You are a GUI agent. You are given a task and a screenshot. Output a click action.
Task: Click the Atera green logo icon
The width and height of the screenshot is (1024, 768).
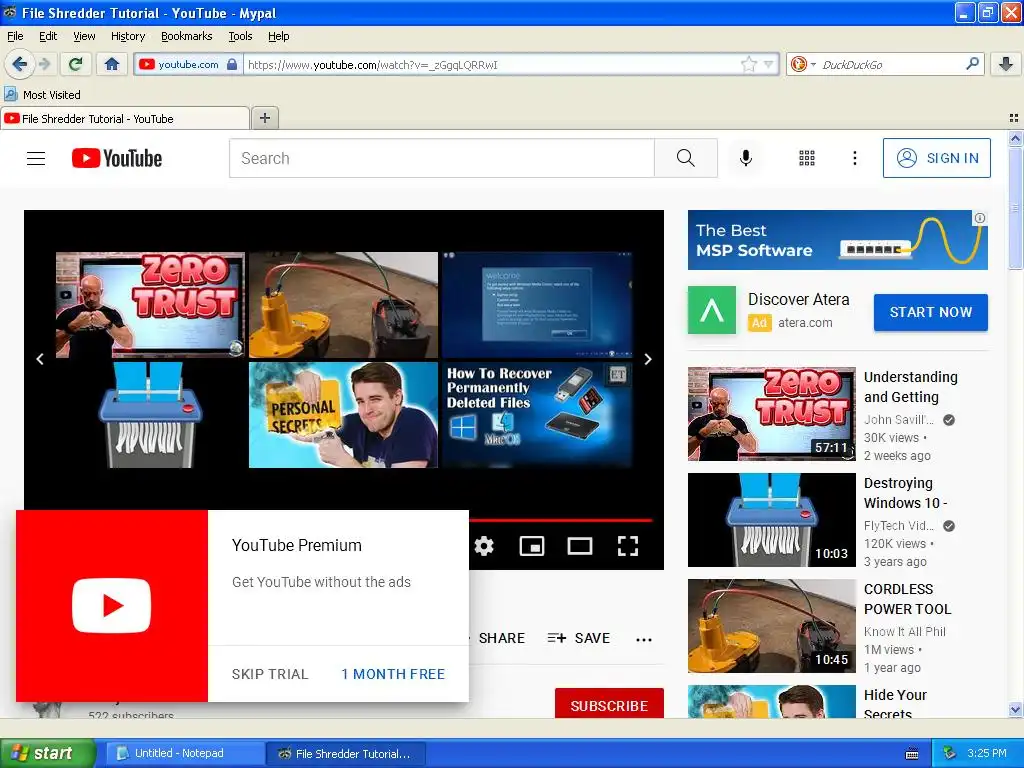pyautogui.click(x=711, y=310)
